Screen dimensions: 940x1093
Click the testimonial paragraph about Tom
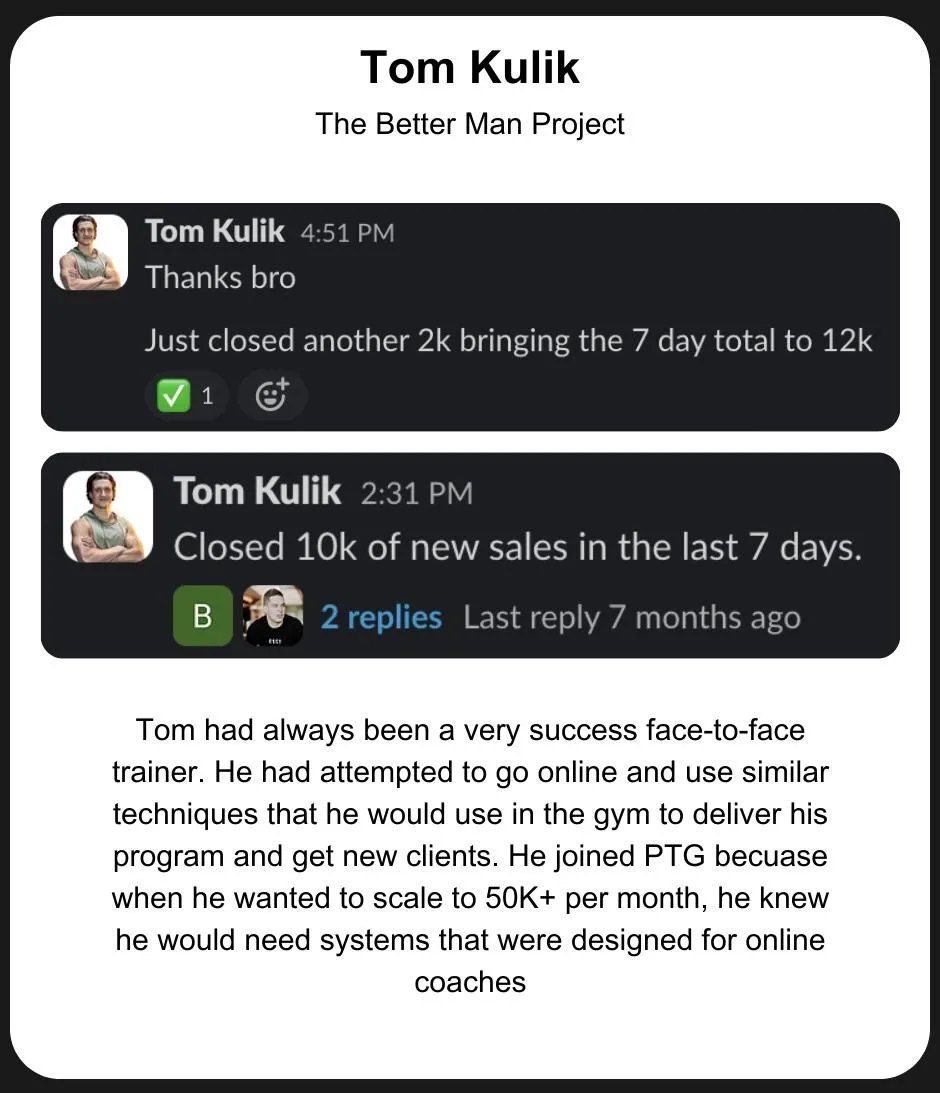point(470,856)
